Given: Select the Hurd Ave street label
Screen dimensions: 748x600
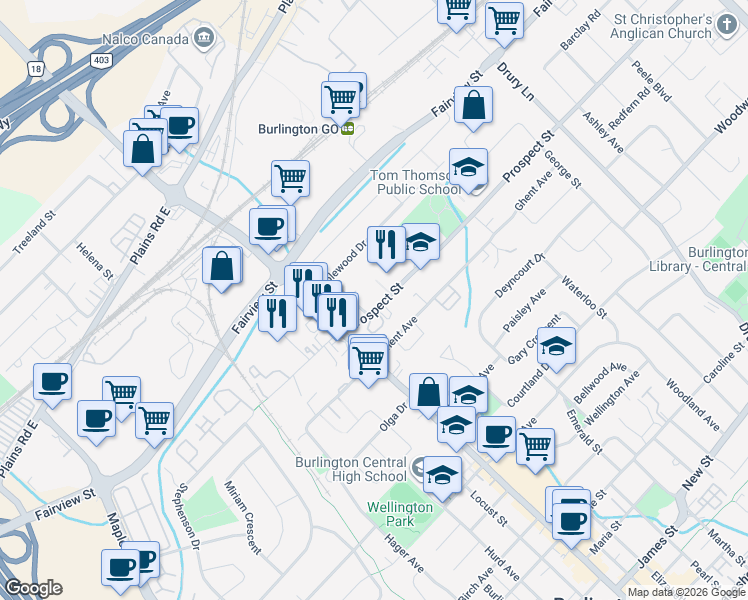Looking at the screenshot, I should tap(502, 564).
